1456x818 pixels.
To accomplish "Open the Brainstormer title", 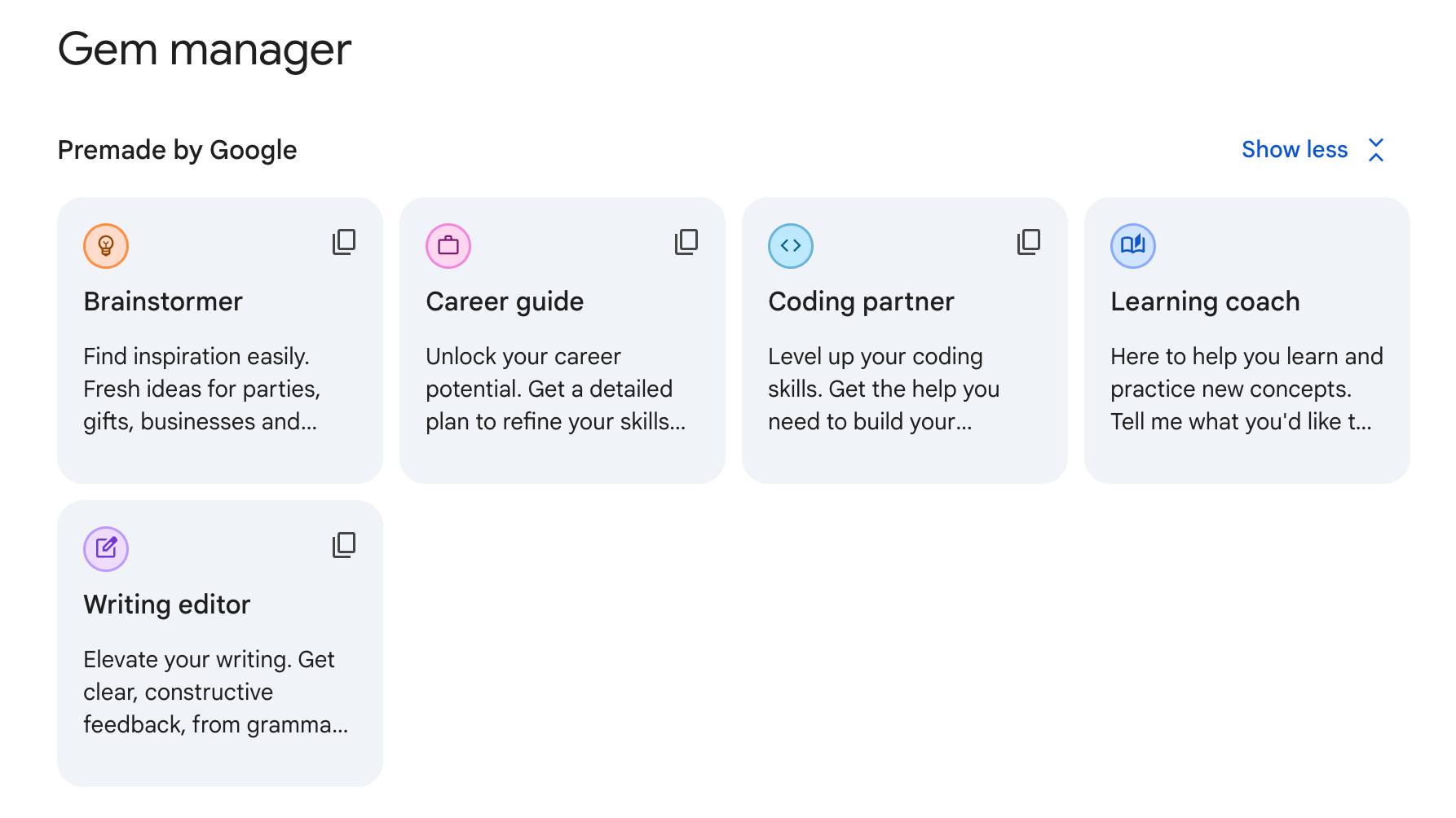I will coord(163,301).
